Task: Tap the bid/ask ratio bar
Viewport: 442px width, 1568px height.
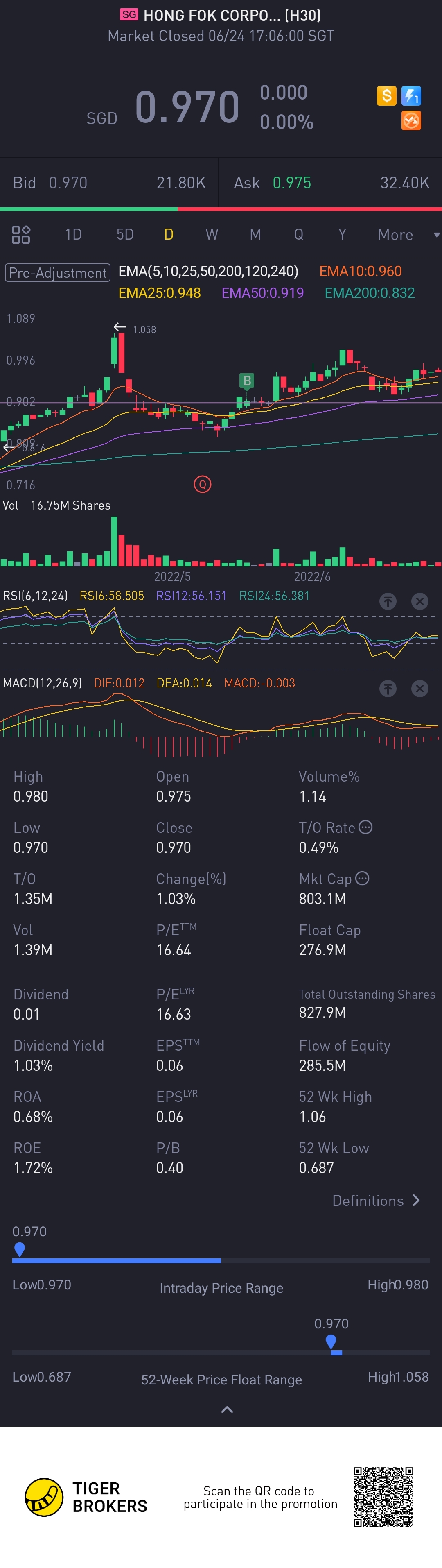Action: 221,209
